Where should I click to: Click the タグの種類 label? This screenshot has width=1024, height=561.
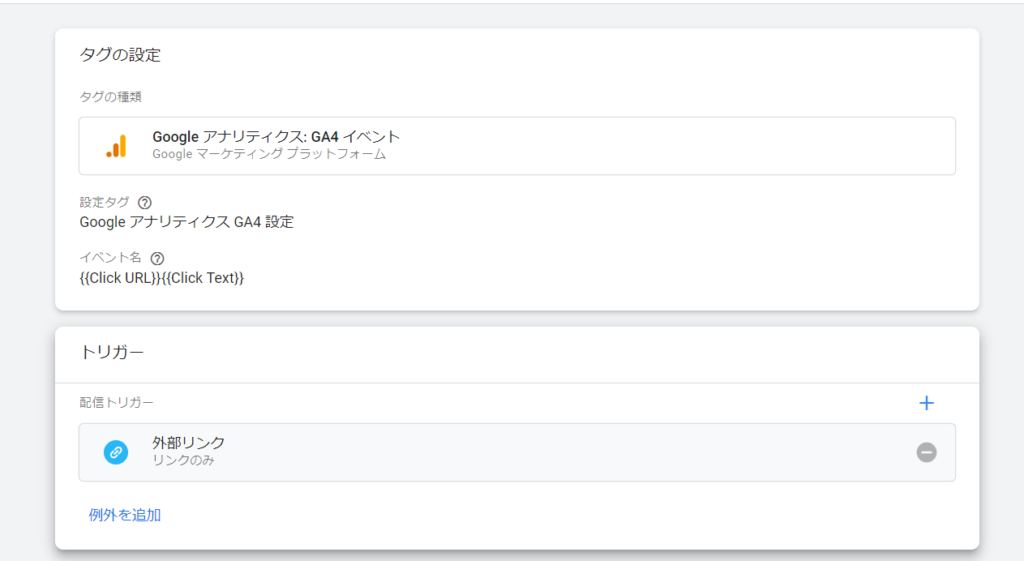point(110,96)
